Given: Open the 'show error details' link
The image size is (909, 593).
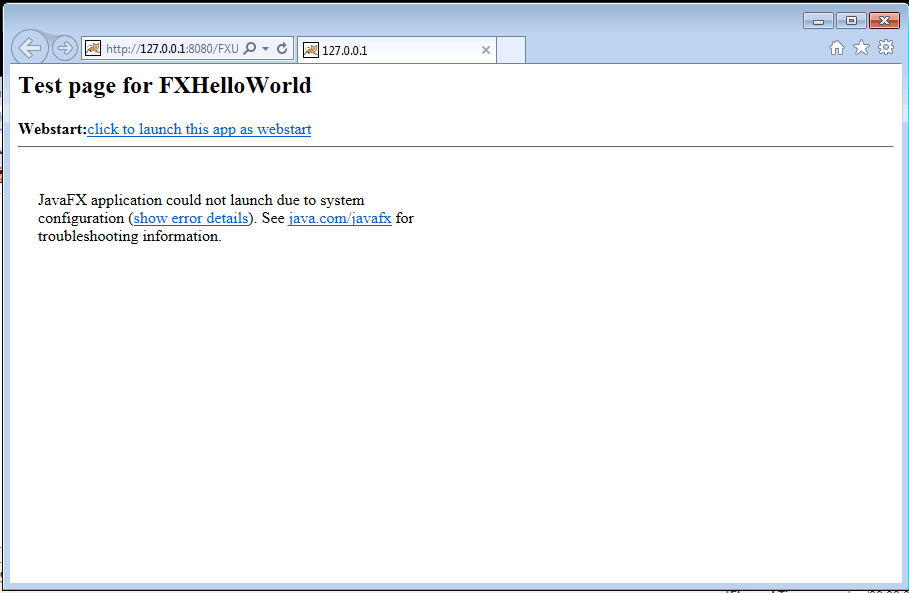Looking at the screenshot, I should pyautogui.click(x=191, y=218).
